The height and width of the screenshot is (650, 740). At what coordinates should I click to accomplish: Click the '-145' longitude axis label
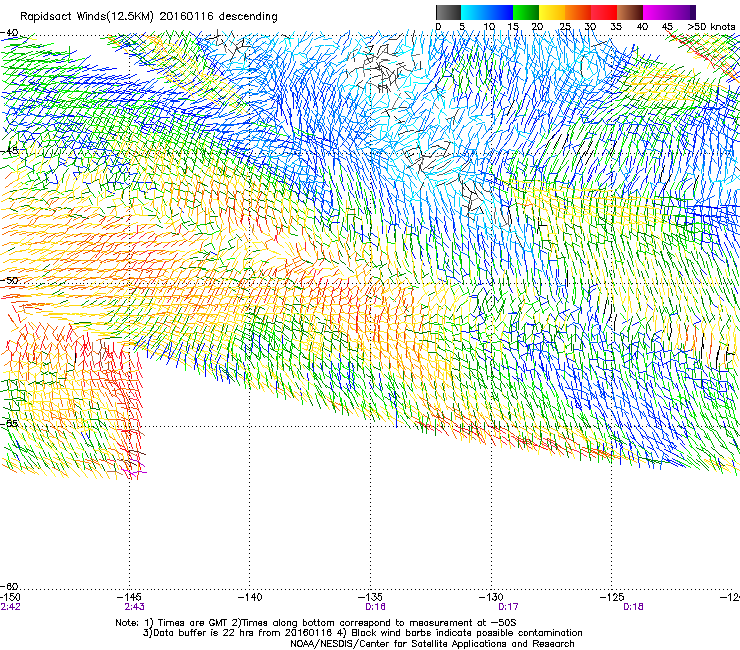[129, 597]
